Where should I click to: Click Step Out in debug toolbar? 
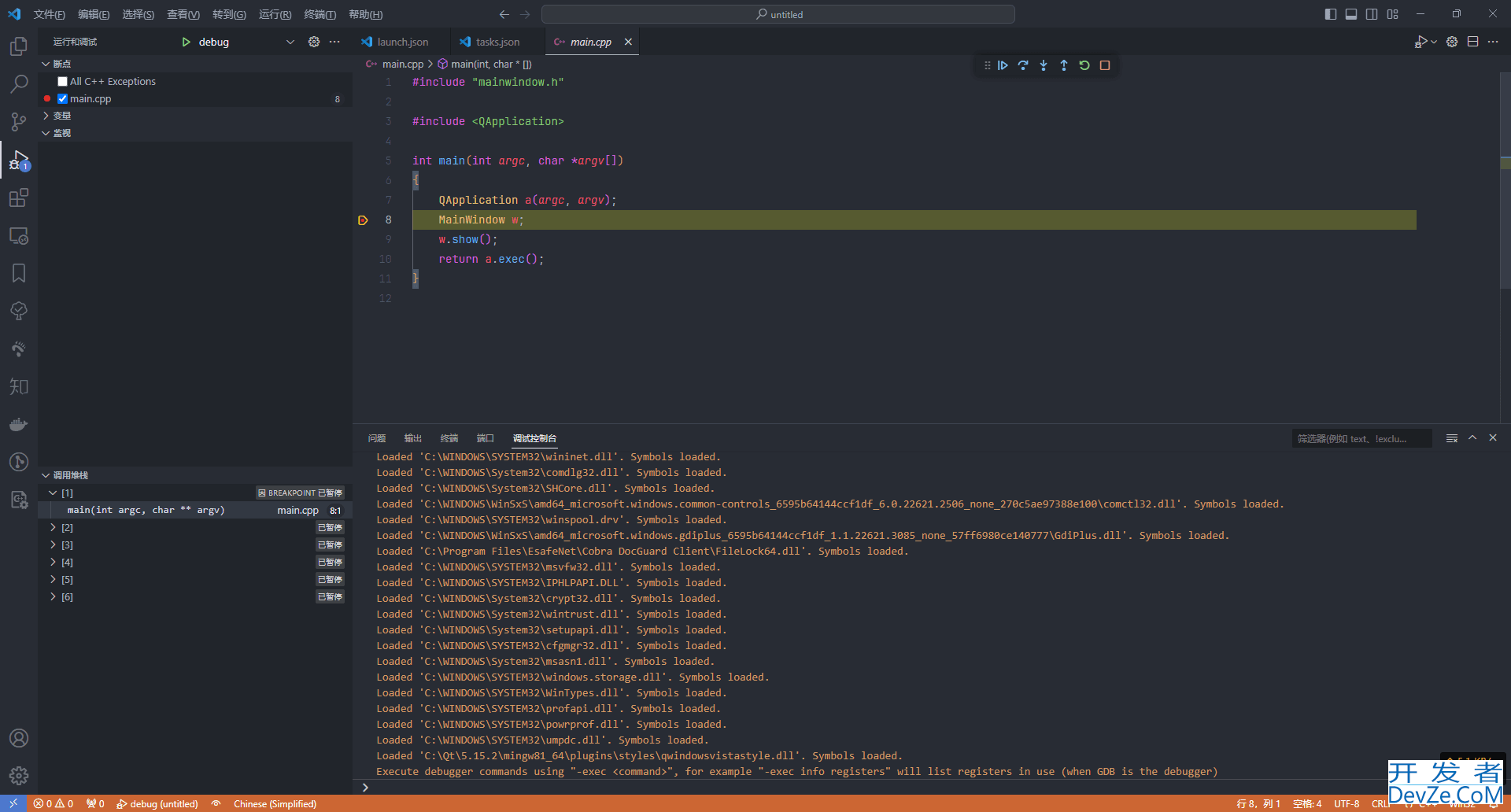1064,65
